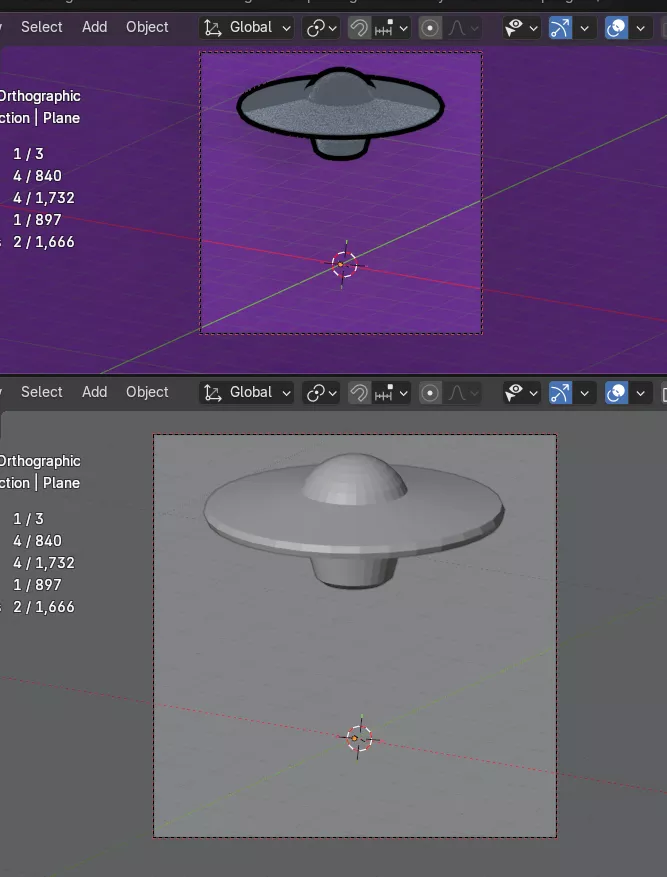Open pivot point dropdown in bottom viewport
Screen dimensions: 667x877
pyautogui.click(x=321, y=393)
